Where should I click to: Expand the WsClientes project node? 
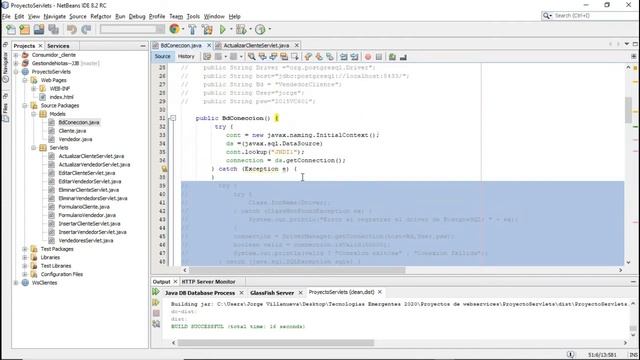click(x=16, y=282)
